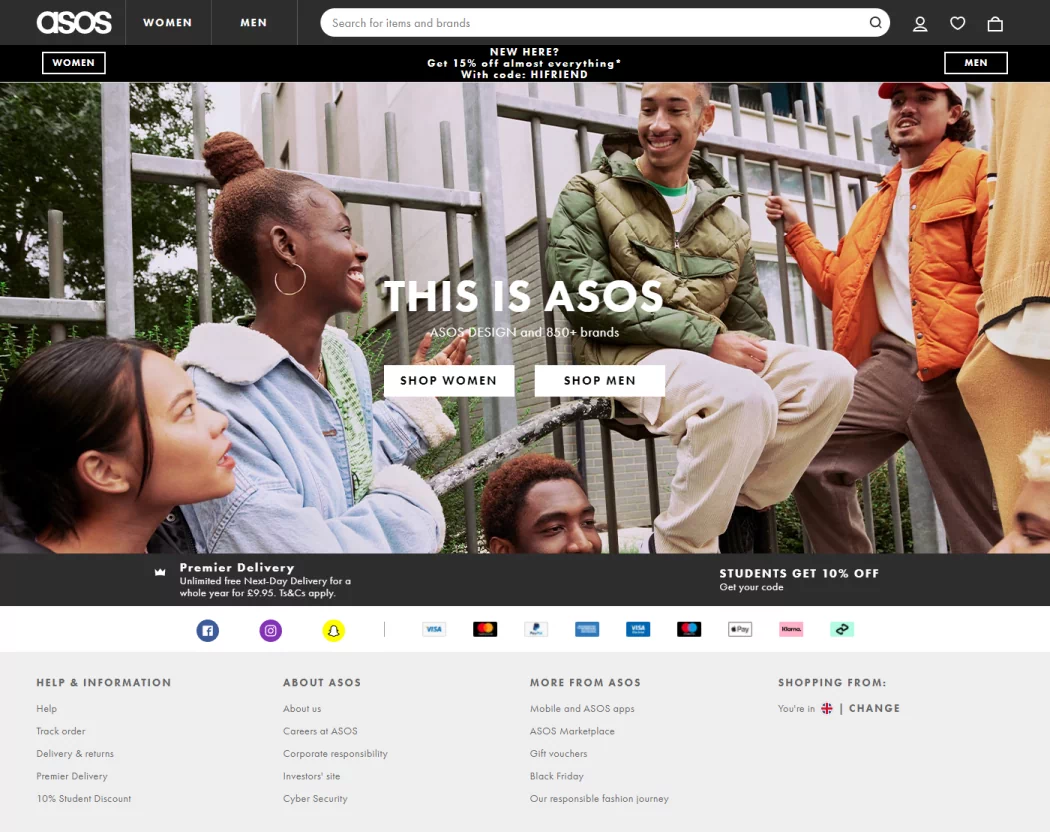
Task: Open ASOS Snapchat icon
Action: coord(333,630)
